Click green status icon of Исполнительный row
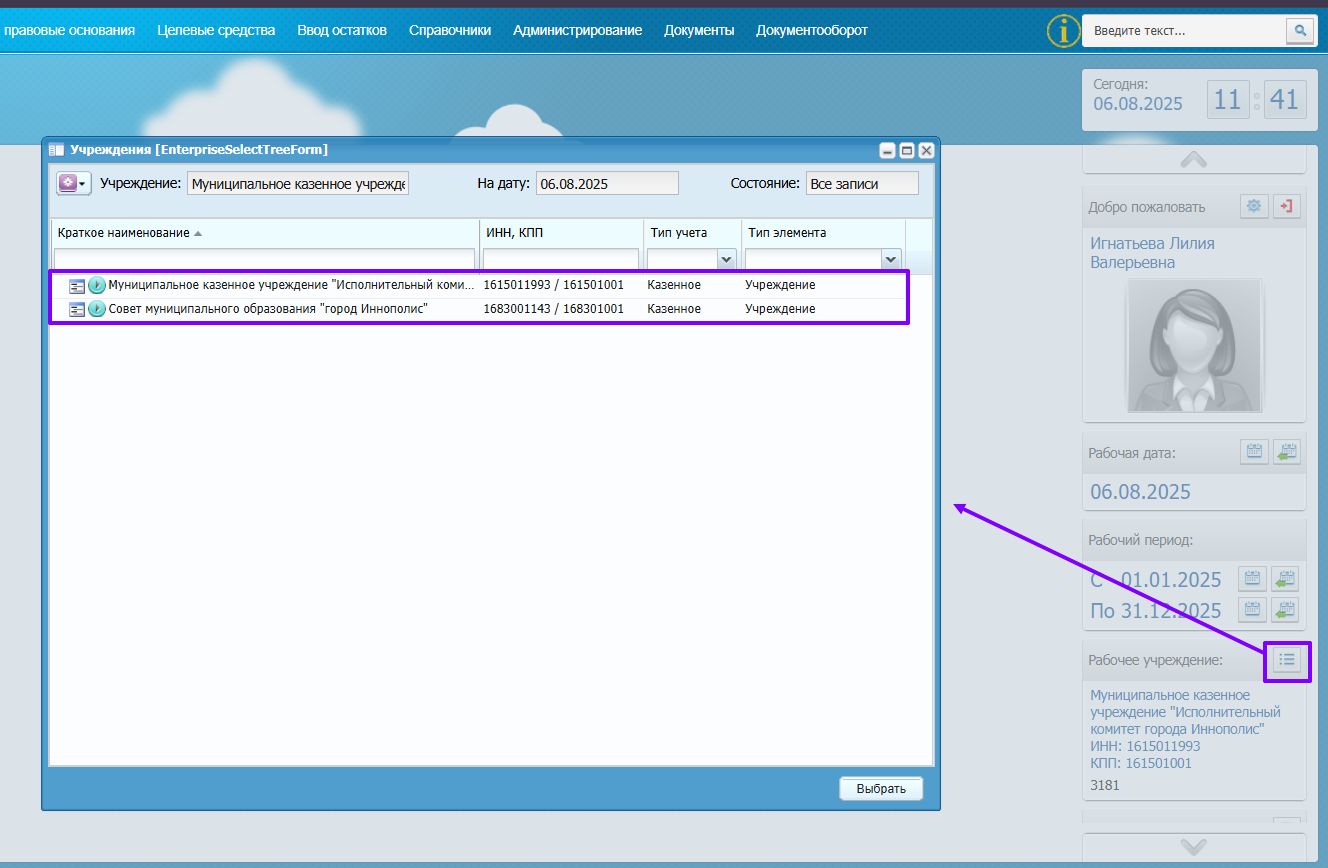Image resolution: width=1328 pixels, height=868 pixels. [x=97, y=285]
